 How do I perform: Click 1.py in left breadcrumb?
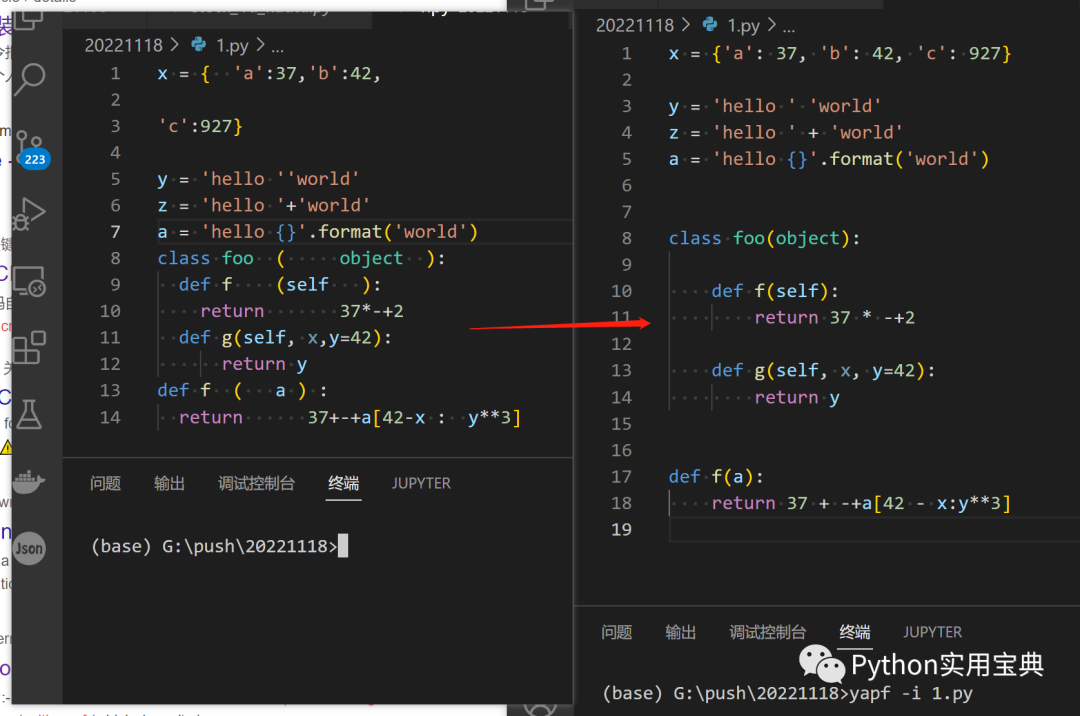[x=232, y=46]
